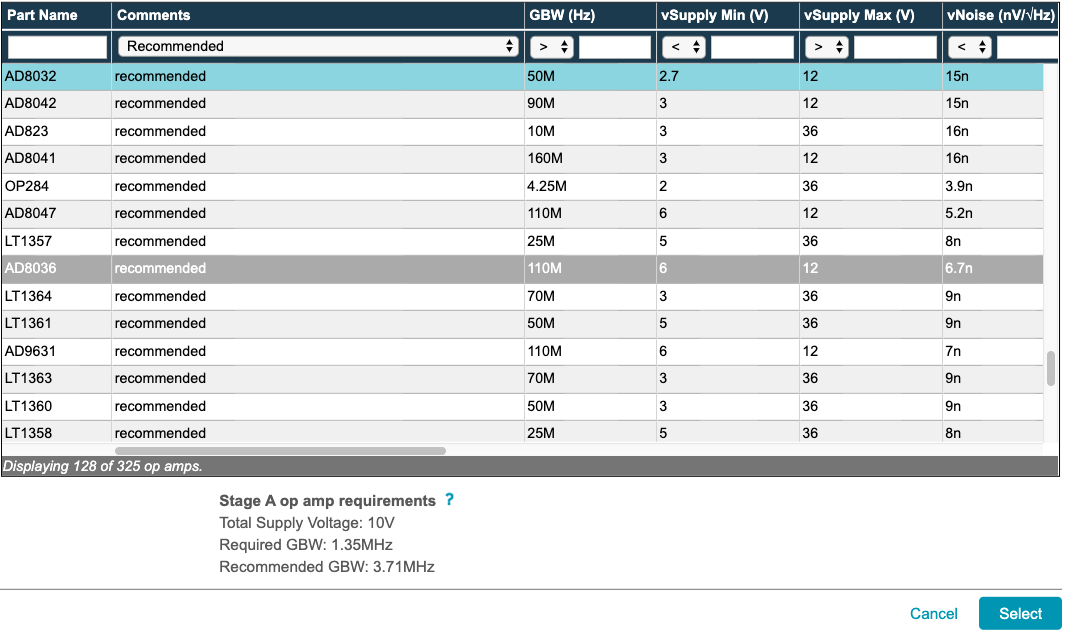The image size is (1070, 633).
Task: Select the AD8042 part row
Action: (522, 104)
